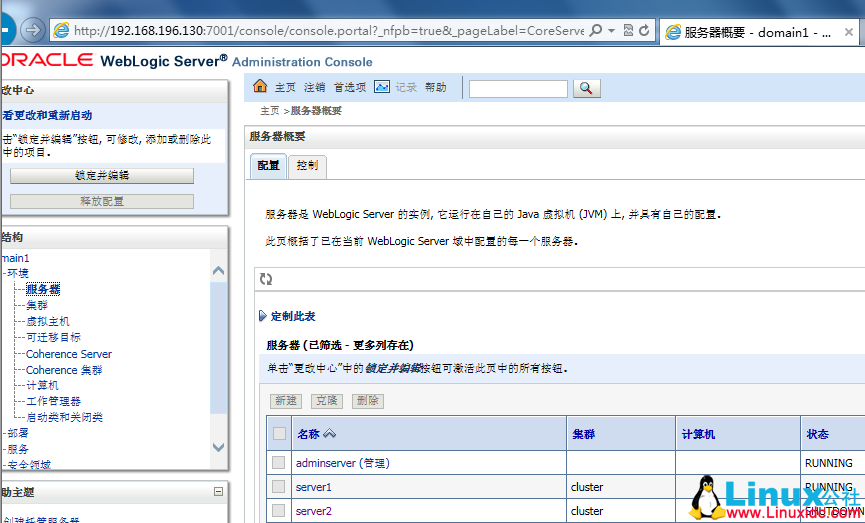
Task: Click the 新建 button
Action: (286, 401)
